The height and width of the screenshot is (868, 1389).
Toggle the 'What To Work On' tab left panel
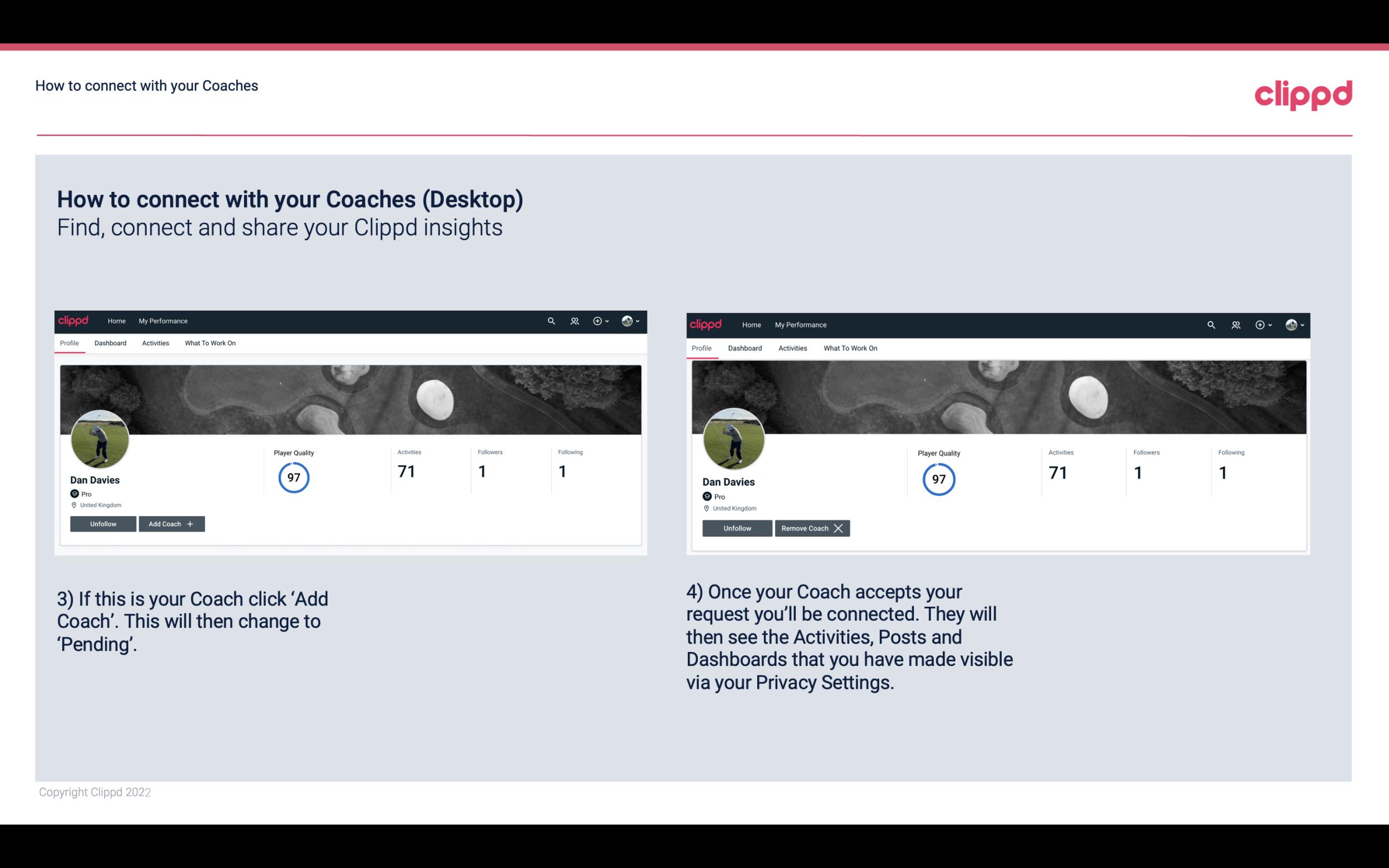point(209,343)
